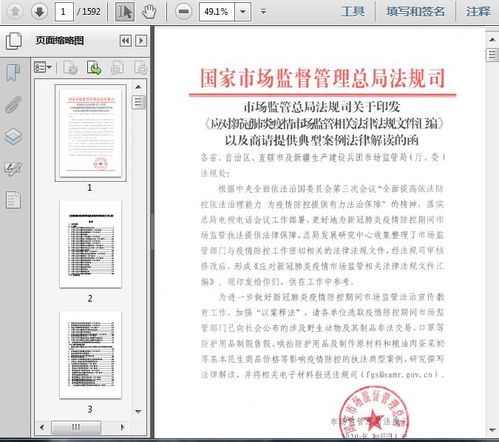Open the 工具 panel

point(352,12)
